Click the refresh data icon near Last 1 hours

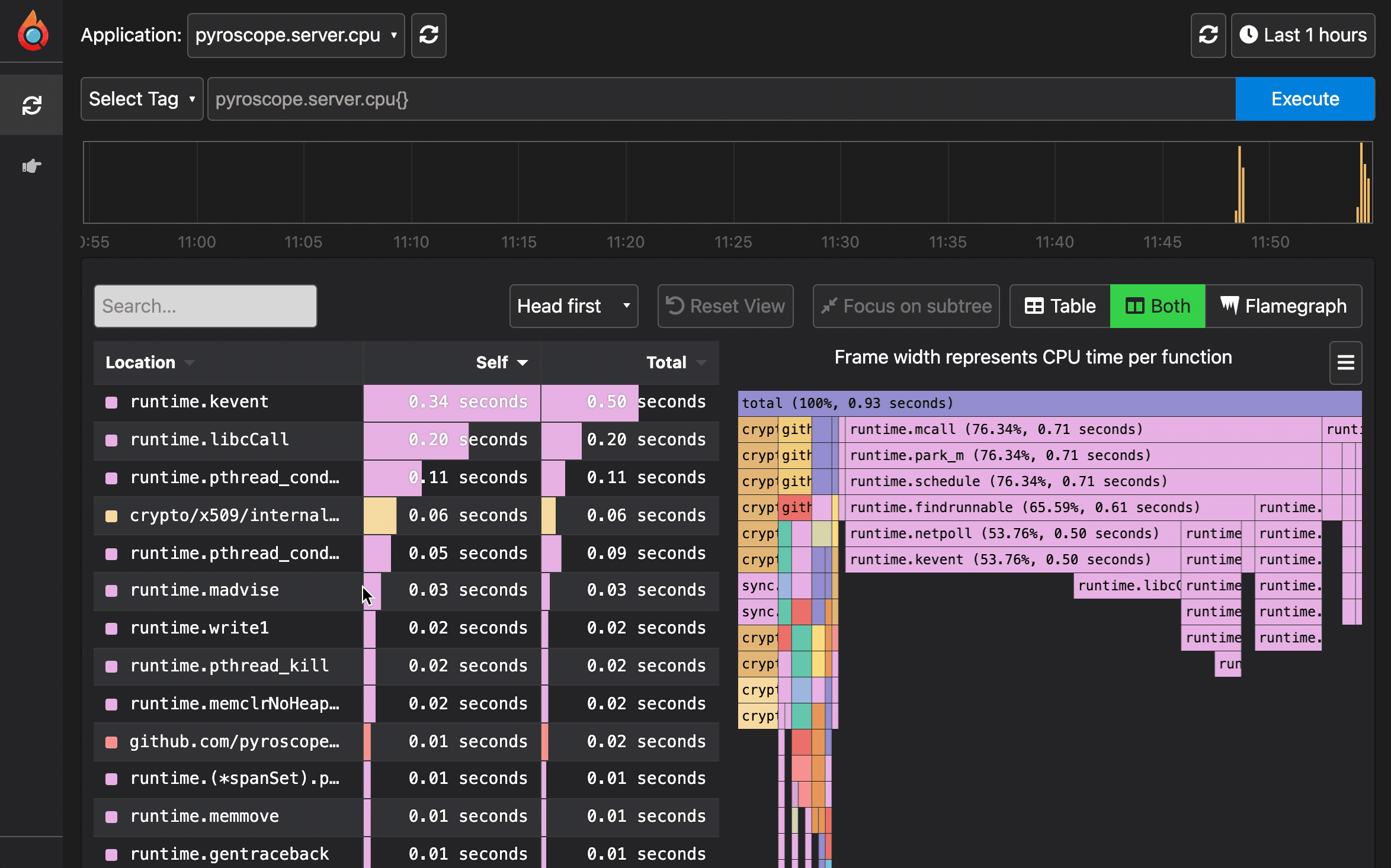coord(1208,36)
